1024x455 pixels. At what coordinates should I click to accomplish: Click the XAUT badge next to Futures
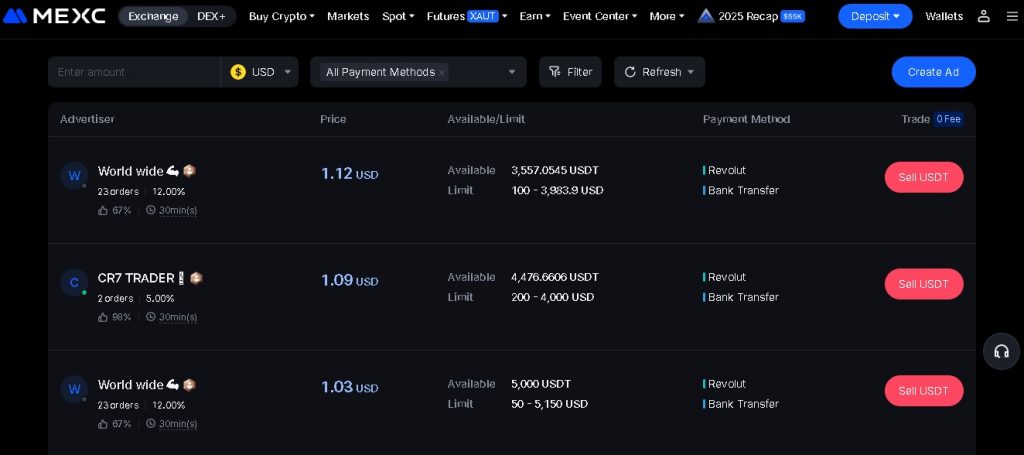click(483, 16)
